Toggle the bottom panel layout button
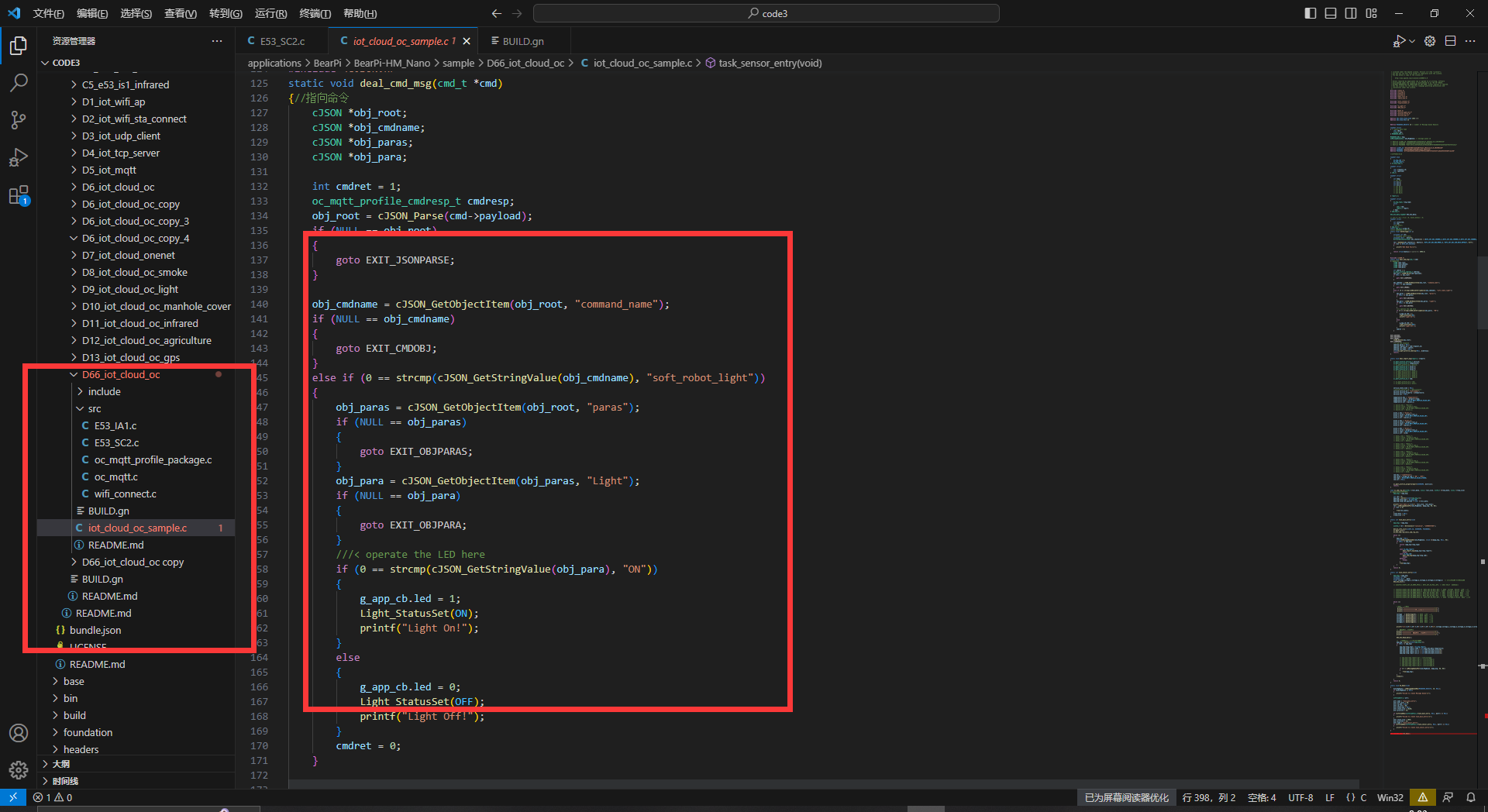The image size is (1488, 812). tap(1331, 13)
